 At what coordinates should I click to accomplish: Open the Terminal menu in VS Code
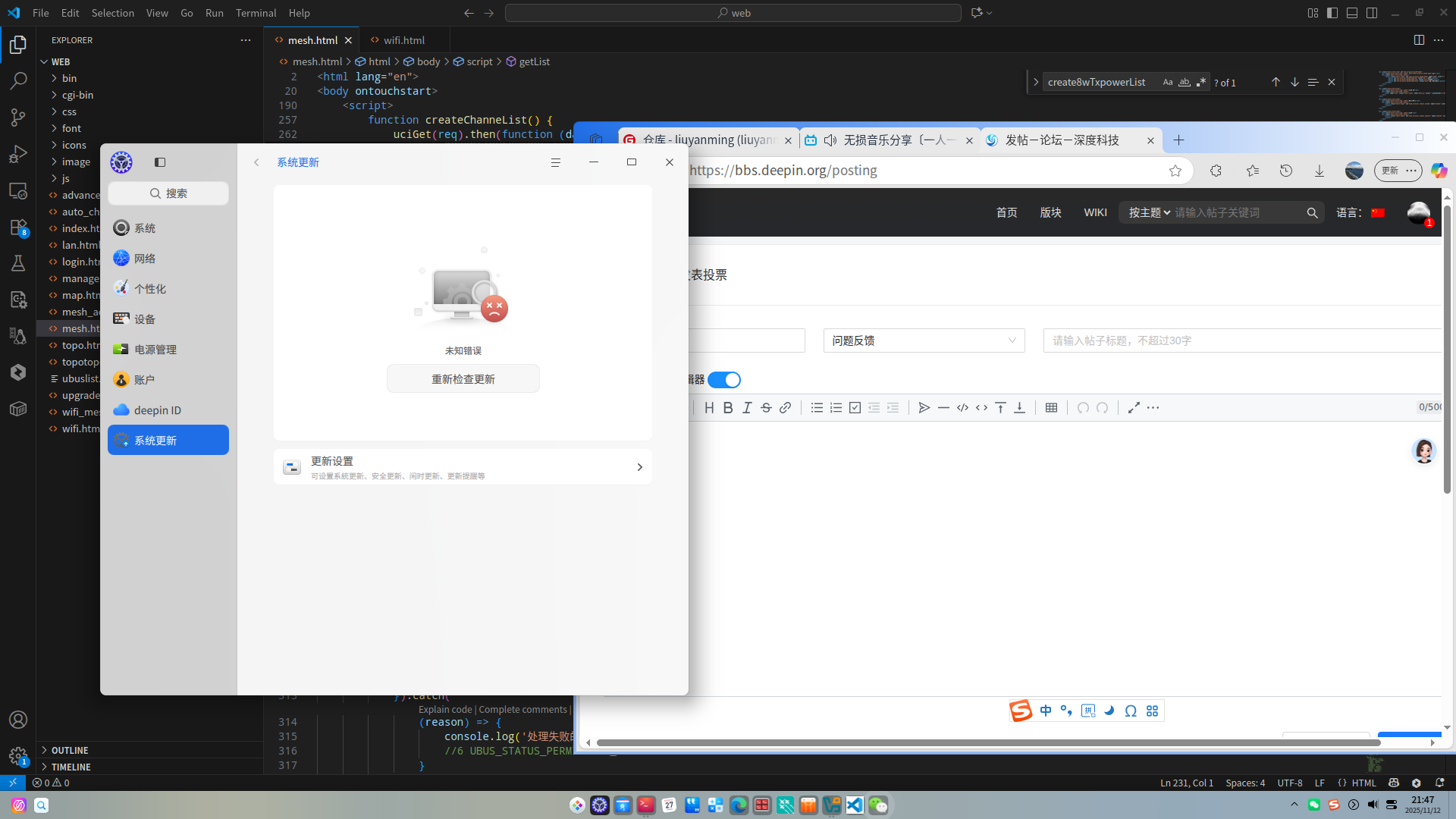(x=256, y=13)
